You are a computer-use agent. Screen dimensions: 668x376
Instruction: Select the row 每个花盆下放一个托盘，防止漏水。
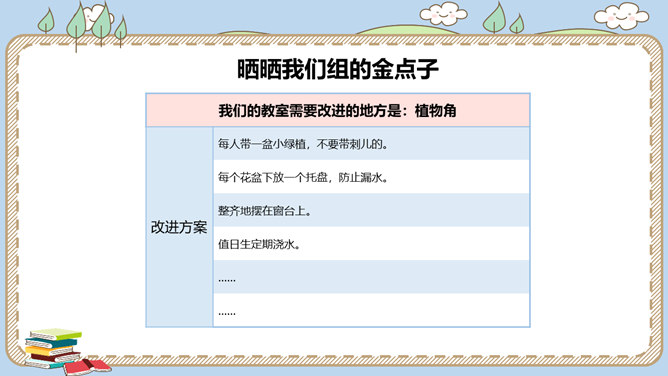[371, 177]
